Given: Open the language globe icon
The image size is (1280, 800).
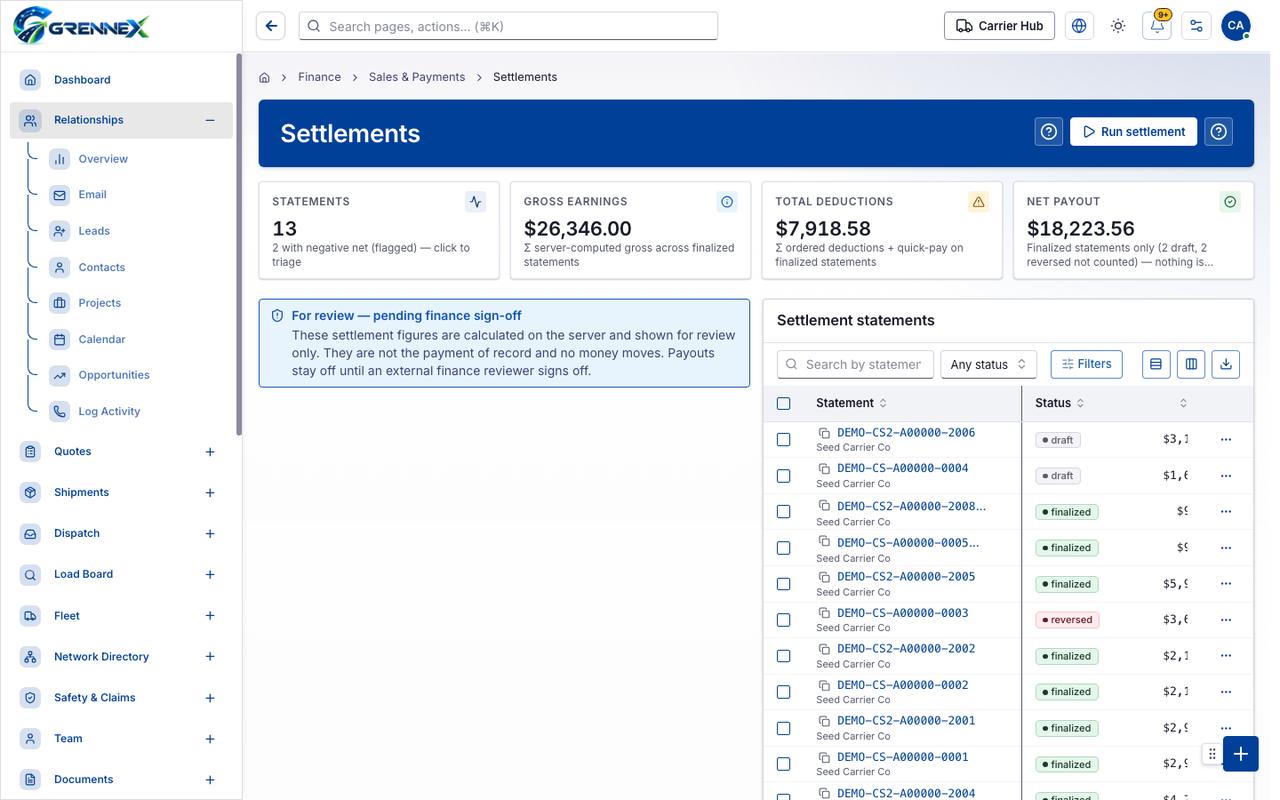Looking at the screenshot, I should (1079, 26).
